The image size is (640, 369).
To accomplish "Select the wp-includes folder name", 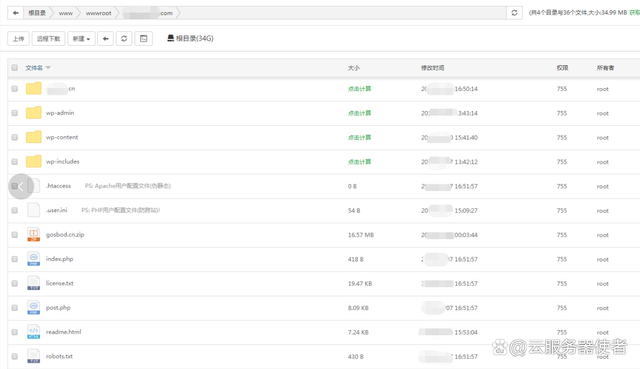I will click(62, 161).
